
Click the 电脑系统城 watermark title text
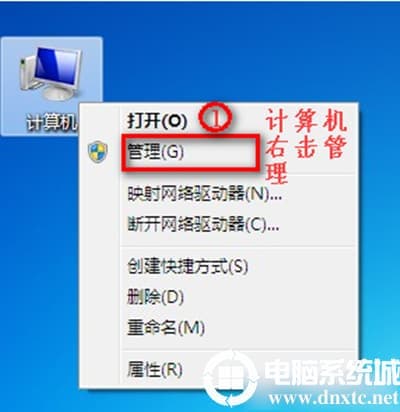click(x=332, y=372)
